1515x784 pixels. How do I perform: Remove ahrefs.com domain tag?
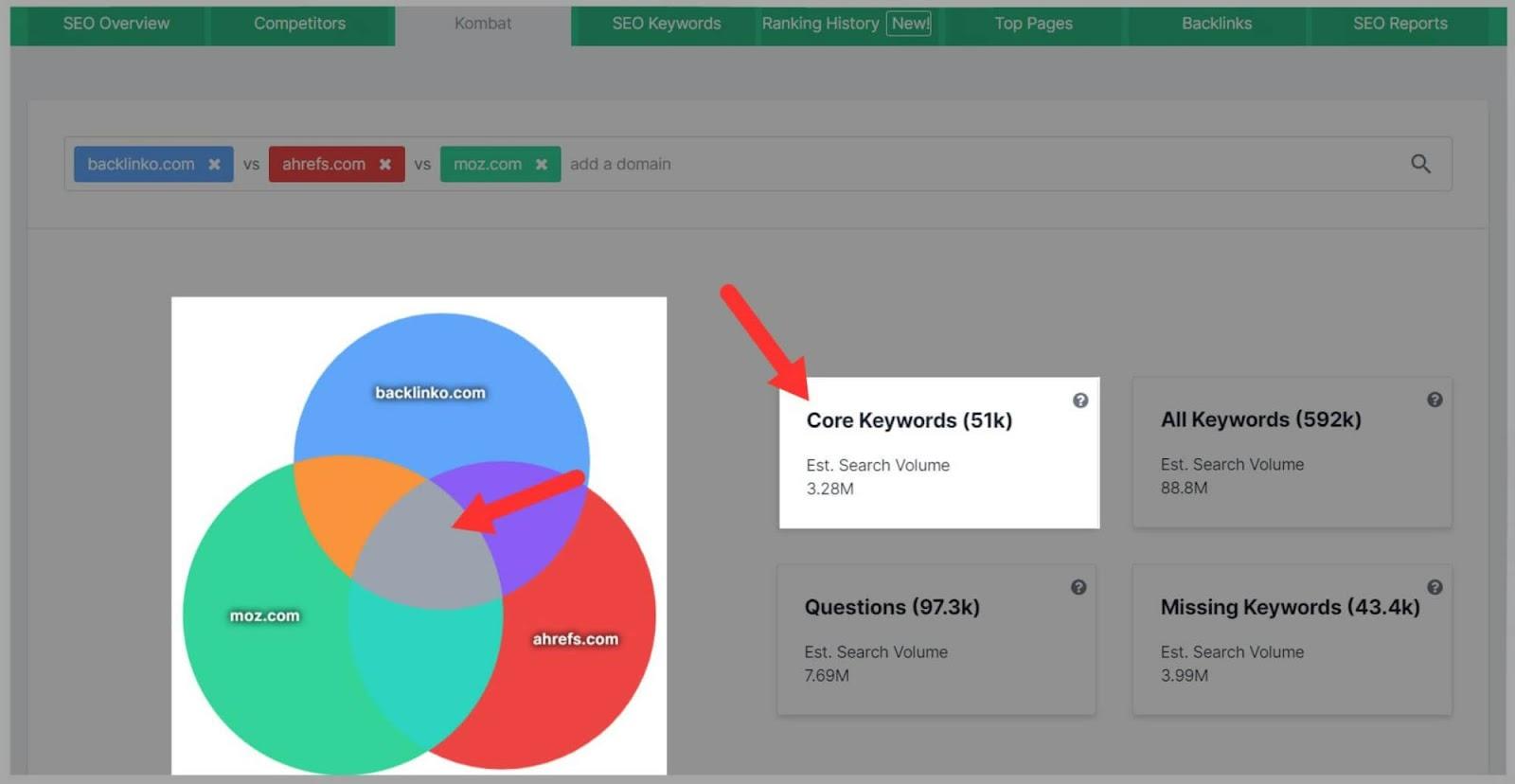coord(385,165)
